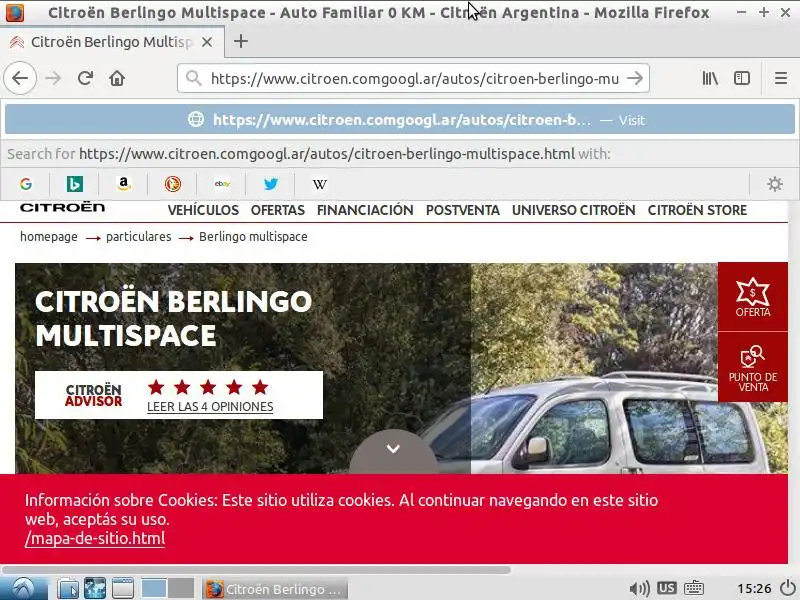This screenshot has width=800, height=600.
Task: Go back to the previous page
Action: point(20,78)
